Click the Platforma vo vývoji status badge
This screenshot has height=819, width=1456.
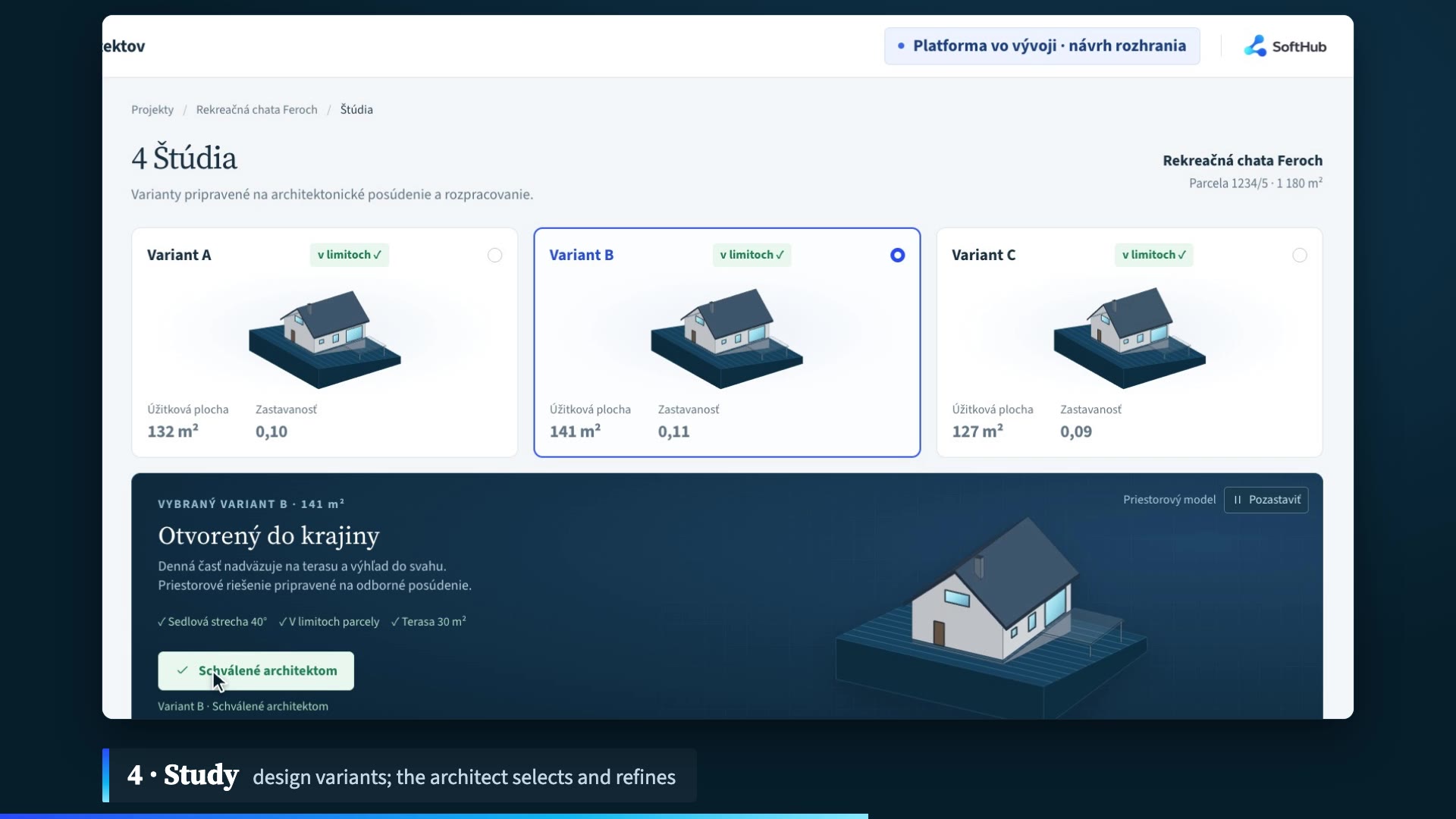(1042, 46)
